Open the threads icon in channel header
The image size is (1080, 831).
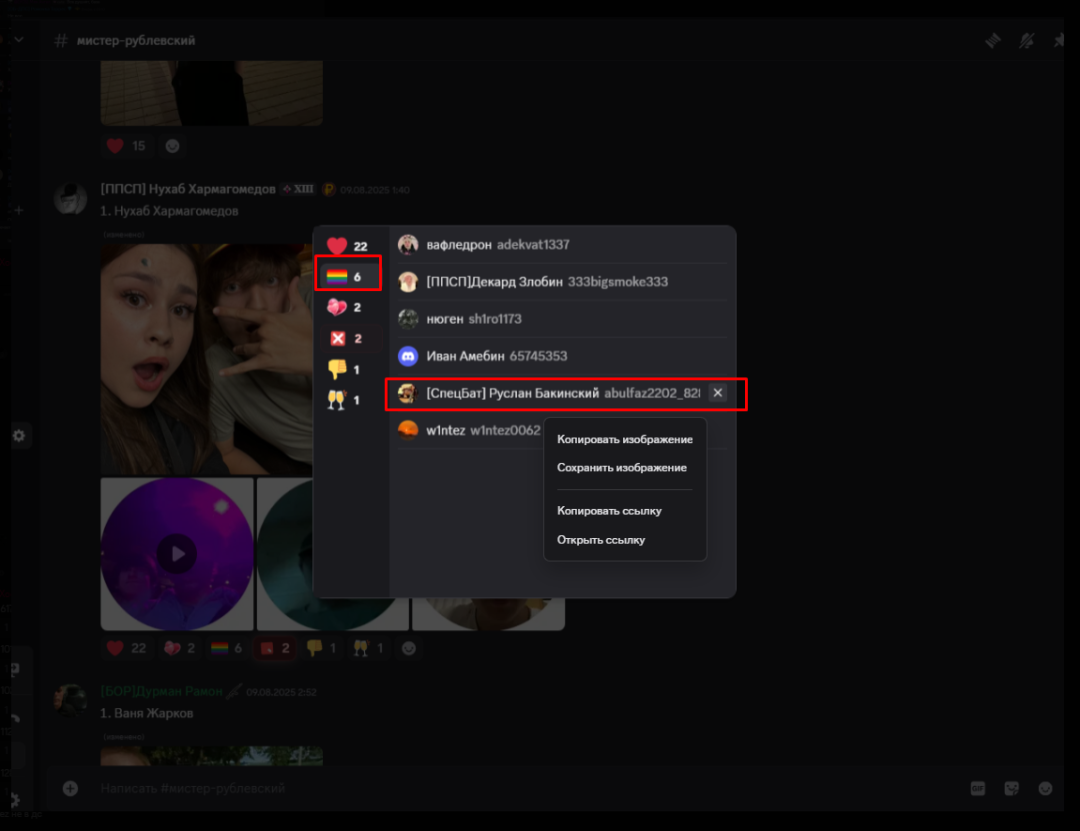click(x=993, y=41)
